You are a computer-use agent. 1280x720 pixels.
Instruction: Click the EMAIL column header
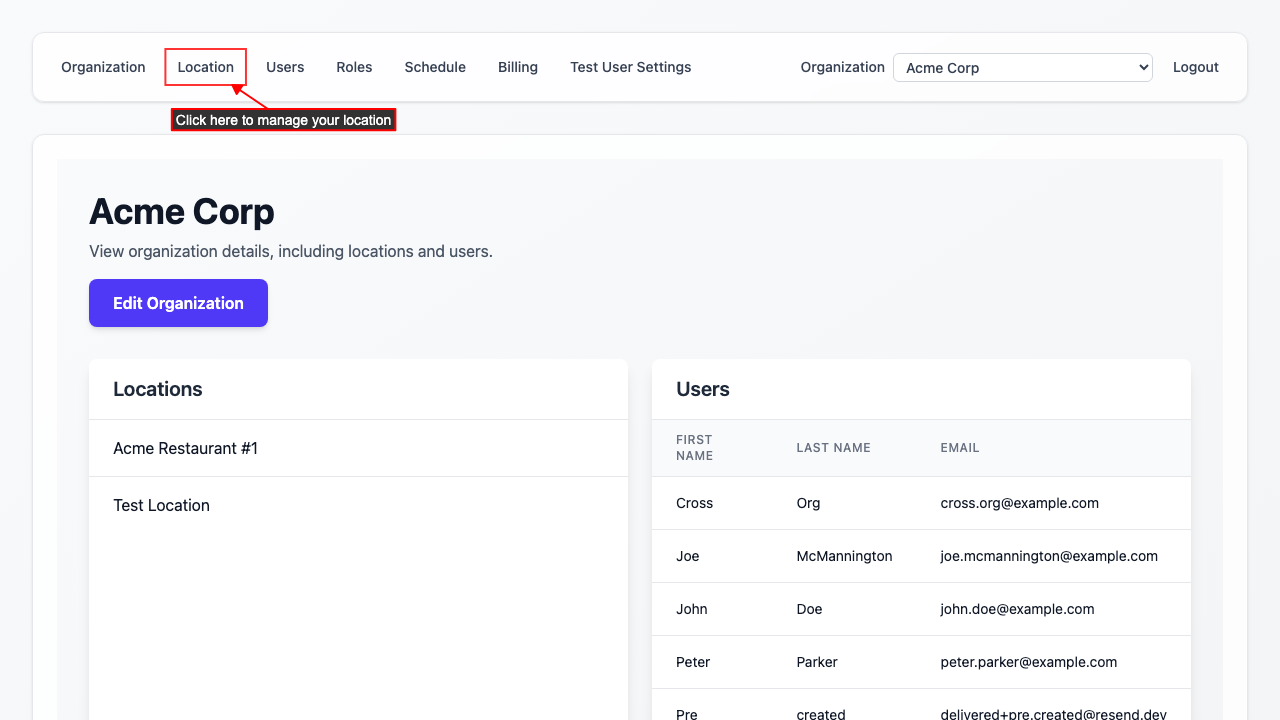pyautogui.click(x=959, y=447)
